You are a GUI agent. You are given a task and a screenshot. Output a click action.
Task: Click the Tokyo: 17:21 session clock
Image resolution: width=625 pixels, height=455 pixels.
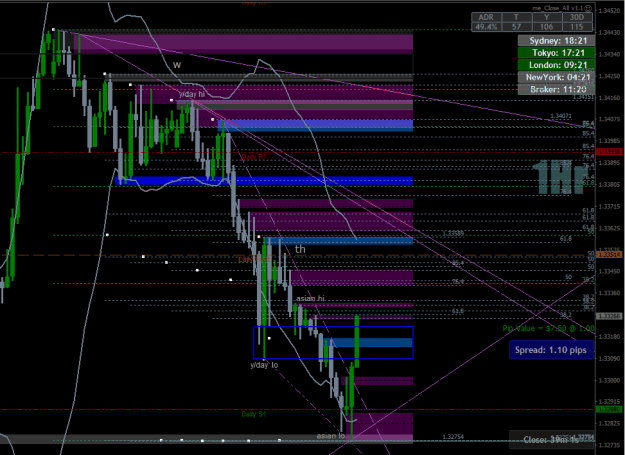(x=556, y=53)
